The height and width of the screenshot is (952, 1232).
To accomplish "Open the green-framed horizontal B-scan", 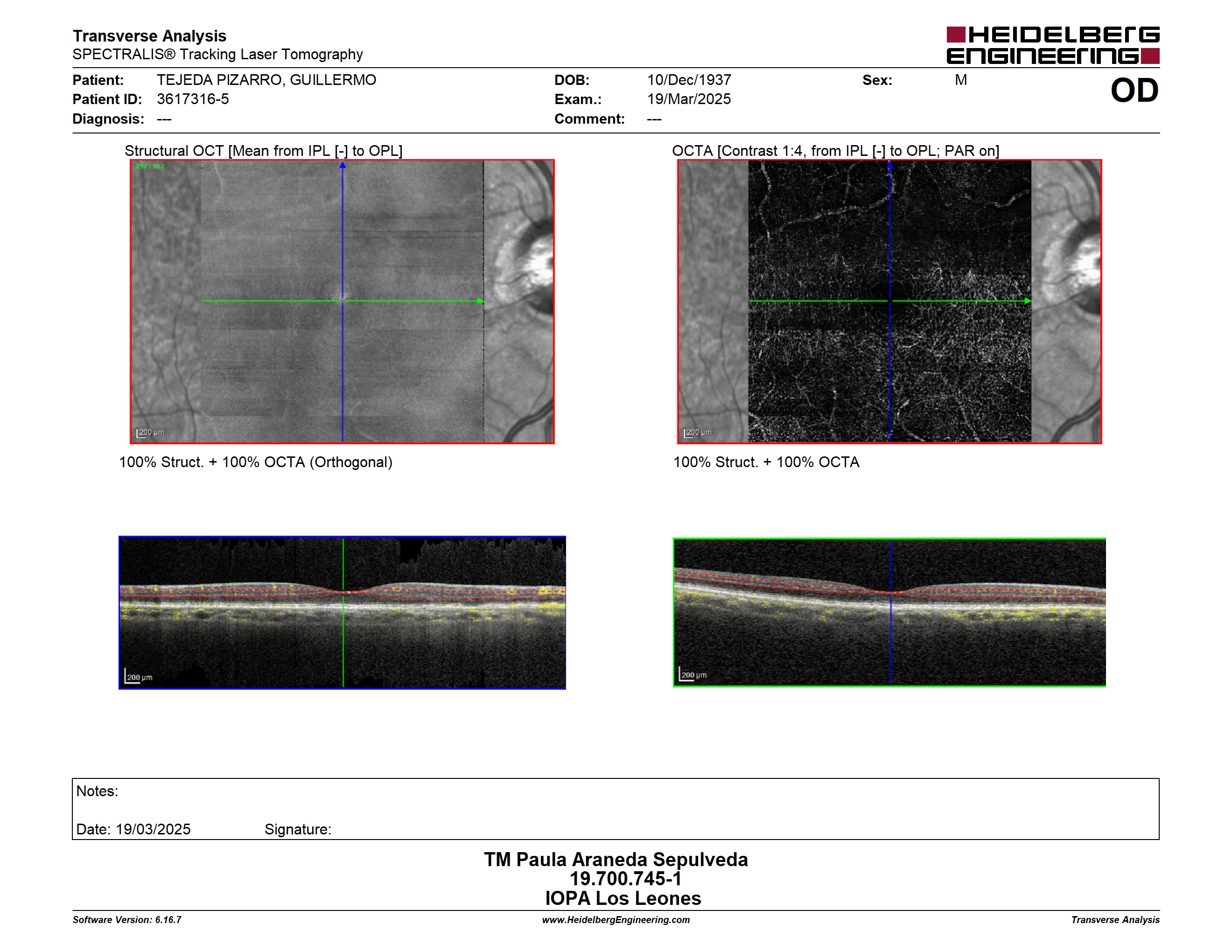I will [889, 612].
